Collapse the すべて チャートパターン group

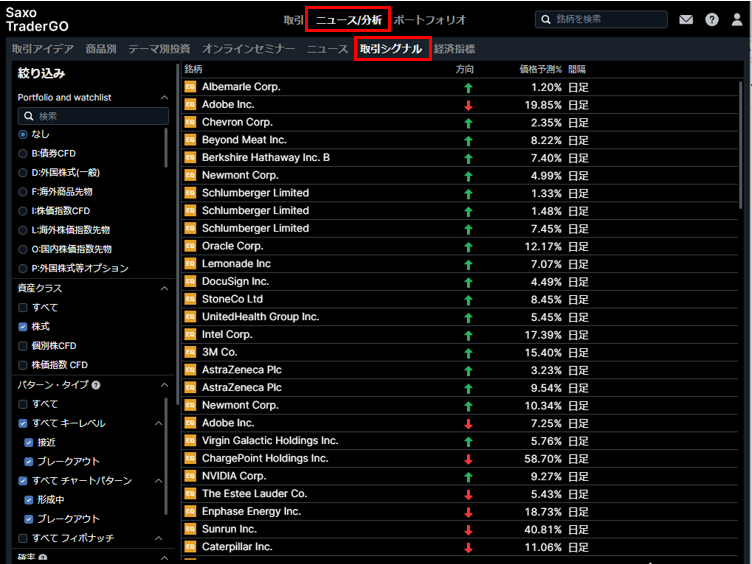[158, 481]
